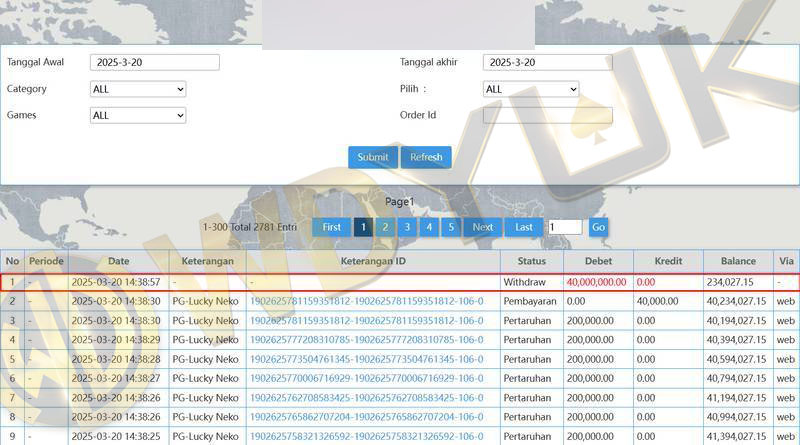Go to First page
The image size is (800, 445).
[331, 227]
